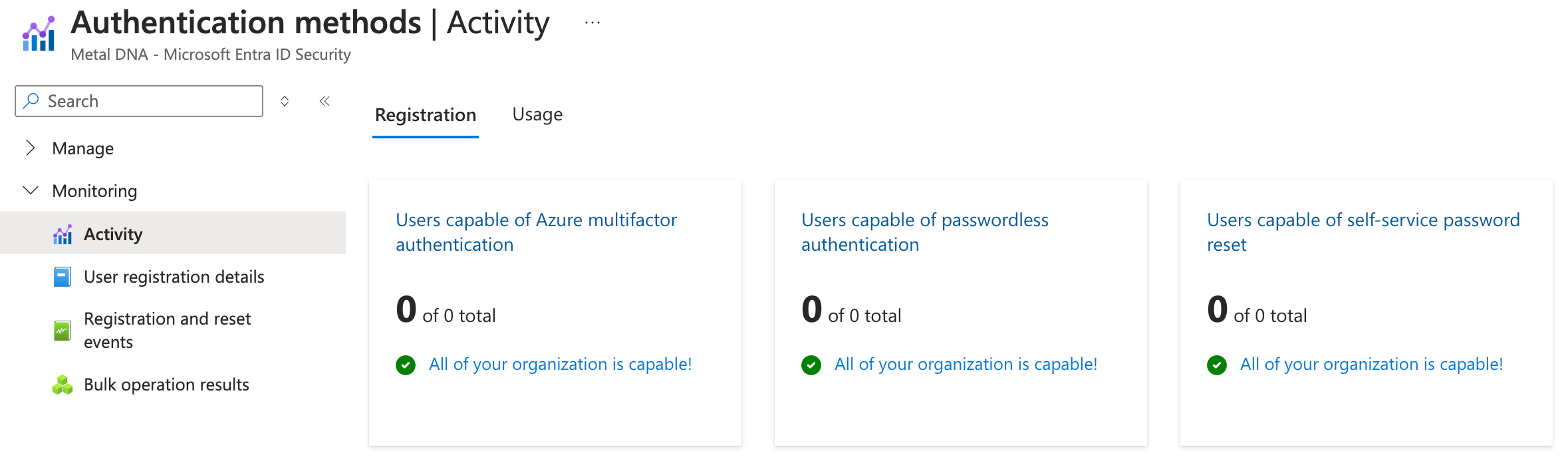Open Users capable of self-service password reset

(x=1363, y=232)
